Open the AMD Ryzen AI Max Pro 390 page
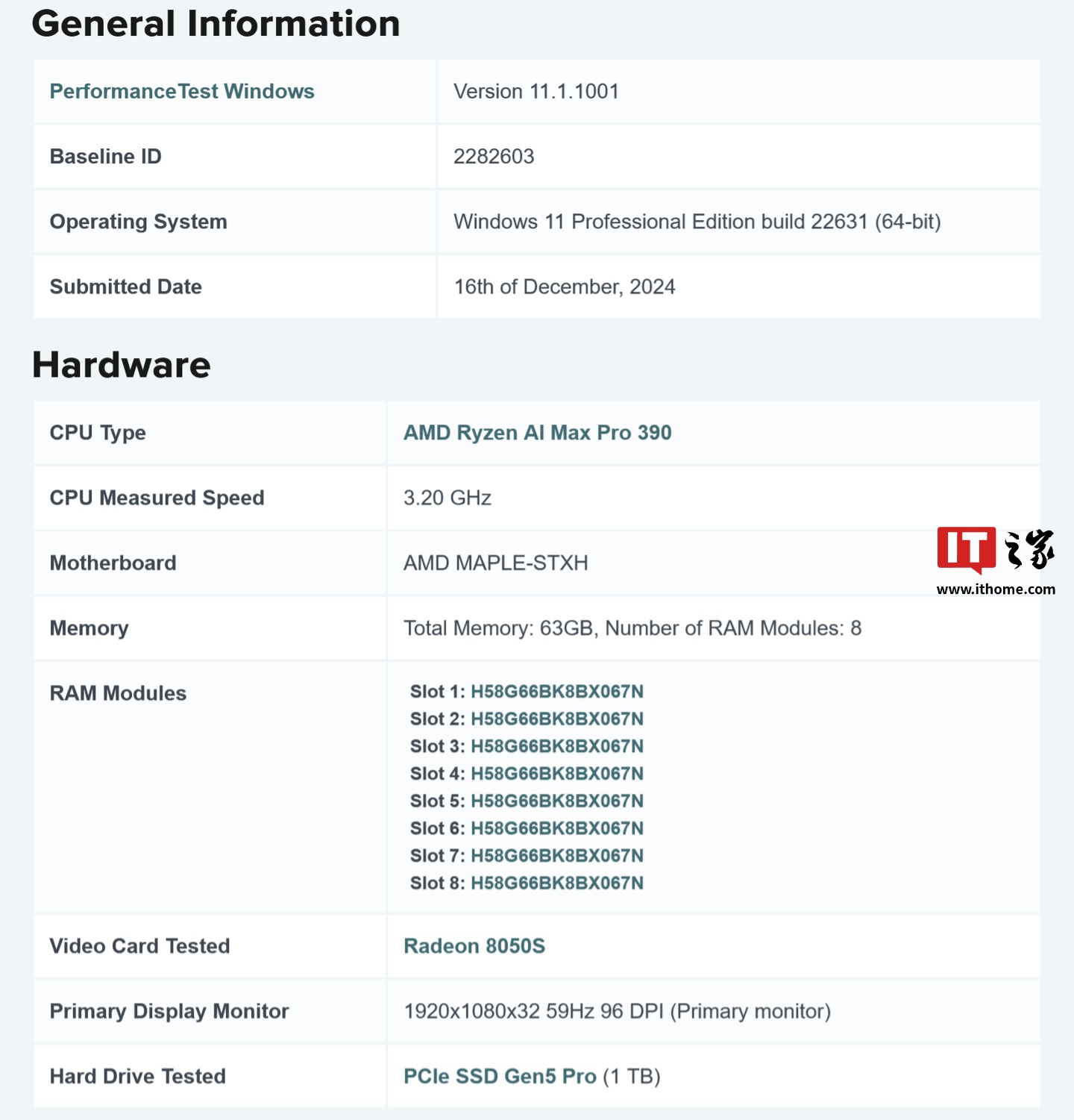The image size is (1074, 1120). pyautogui.click(x=536, y=432)
